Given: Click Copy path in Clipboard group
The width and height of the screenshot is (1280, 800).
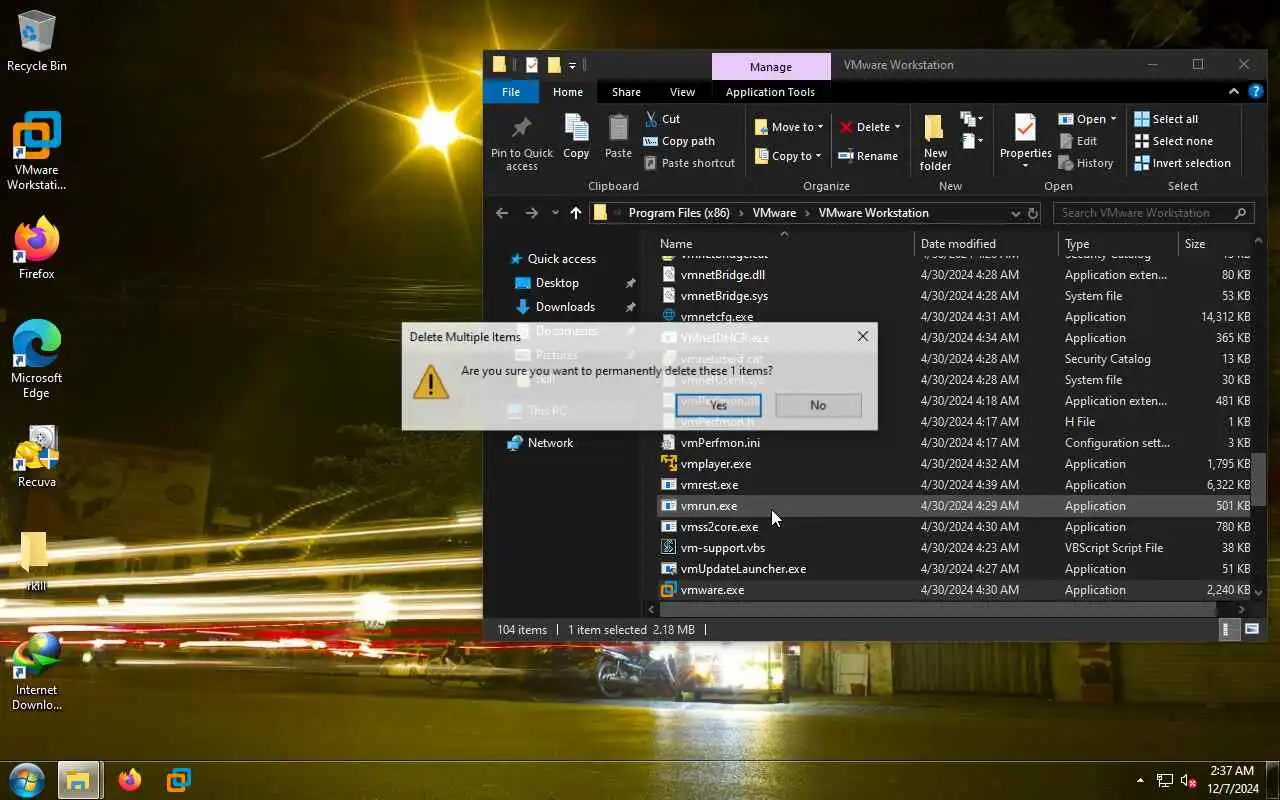Looking at the screenshot, I should (679, 141).
